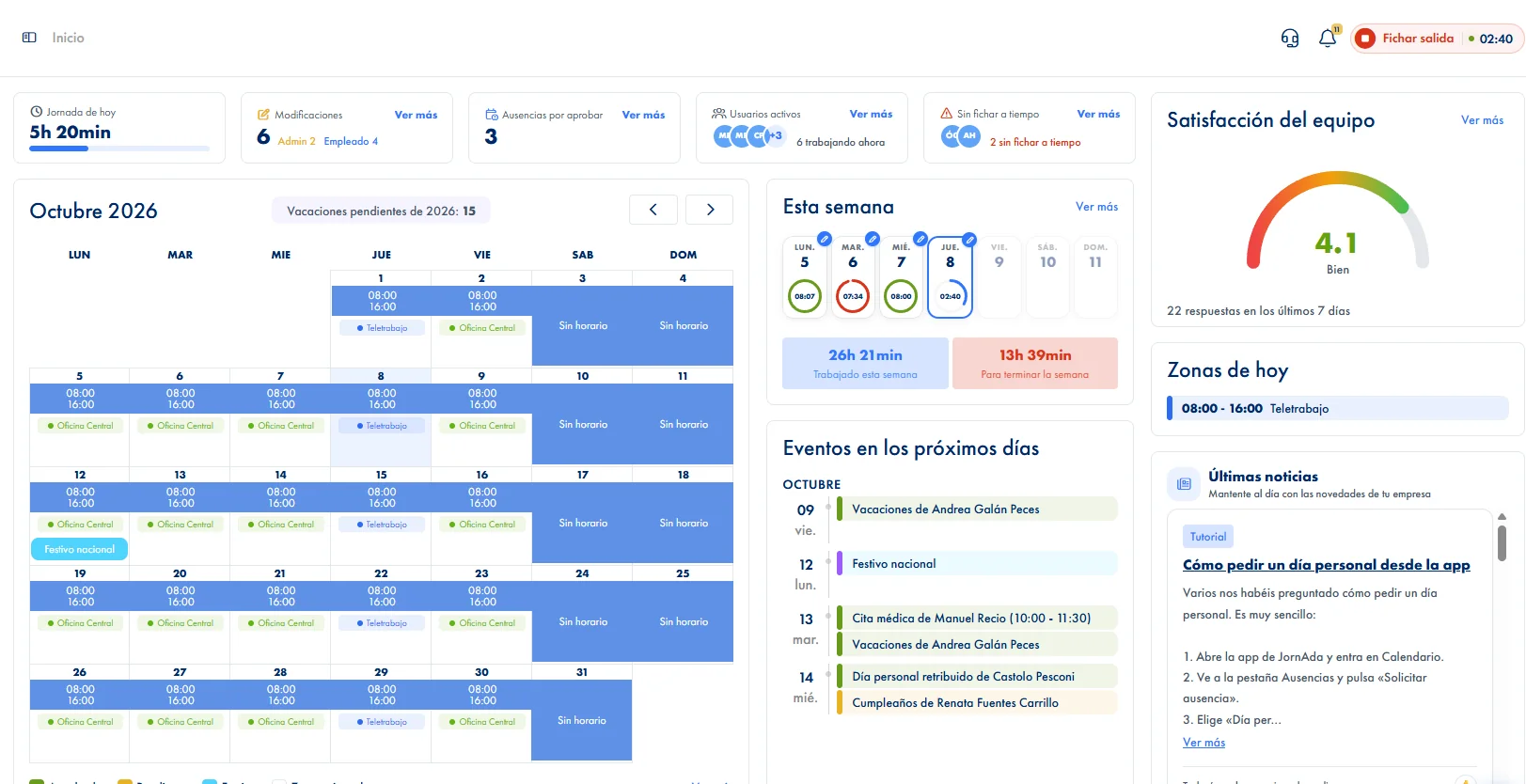Viewport: 1526px width, 784px height.
Task: Select Thursday 8 card in Esta semana
Action: point(950,278)
